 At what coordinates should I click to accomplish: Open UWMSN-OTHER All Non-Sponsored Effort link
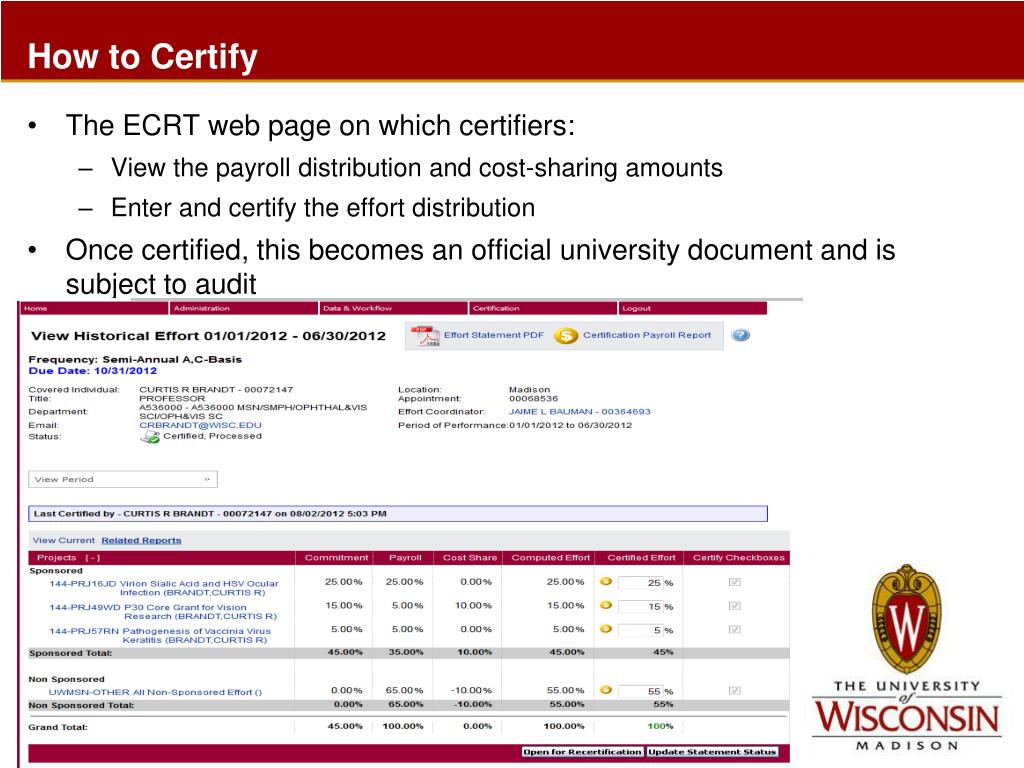pyautogui.click(x=155, y=692)
